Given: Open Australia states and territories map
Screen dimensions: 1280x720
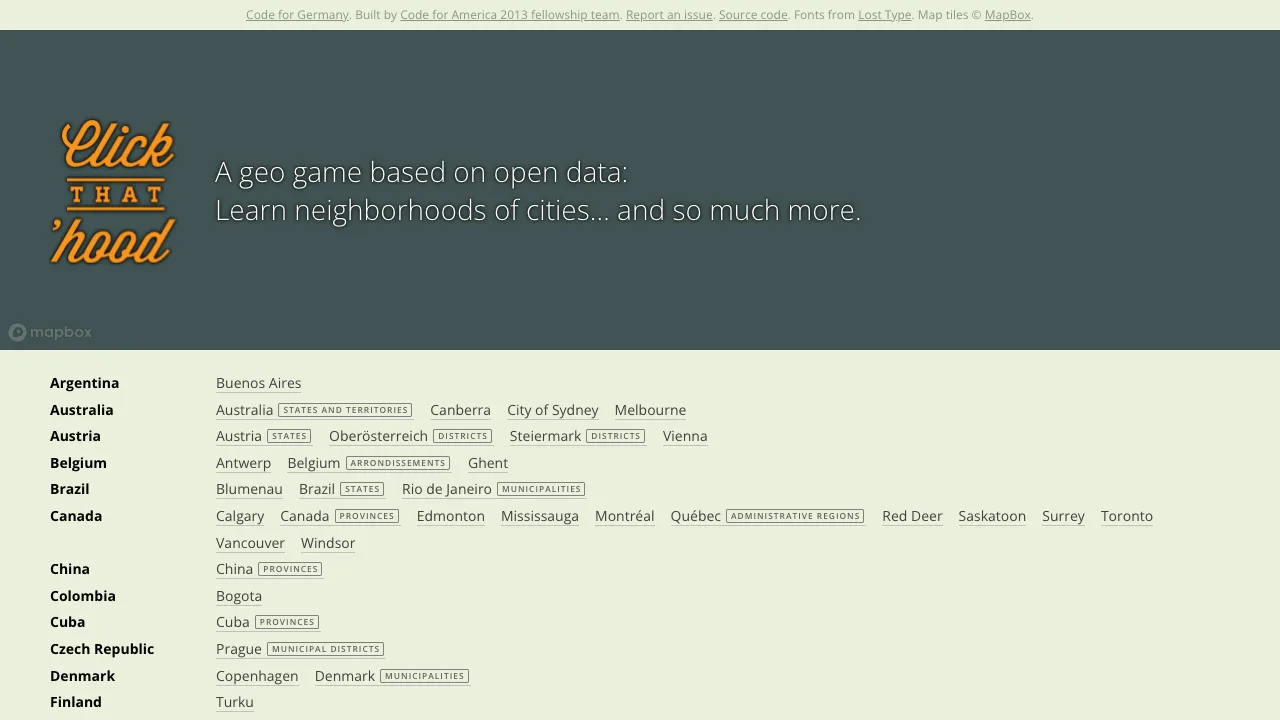Looking at the screenshot, I should click(x=314, y=410).
